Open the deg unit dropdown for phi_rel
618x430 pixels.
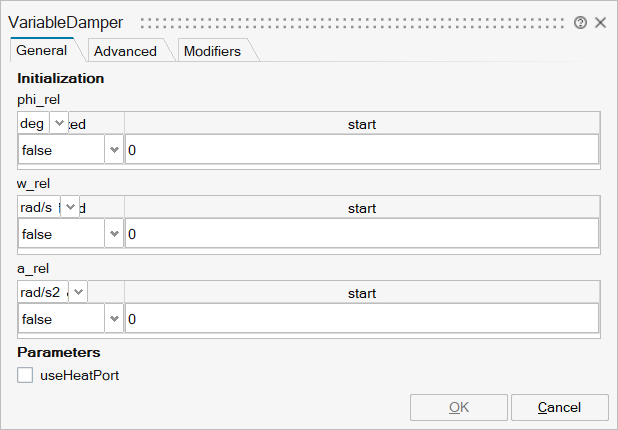58,123
